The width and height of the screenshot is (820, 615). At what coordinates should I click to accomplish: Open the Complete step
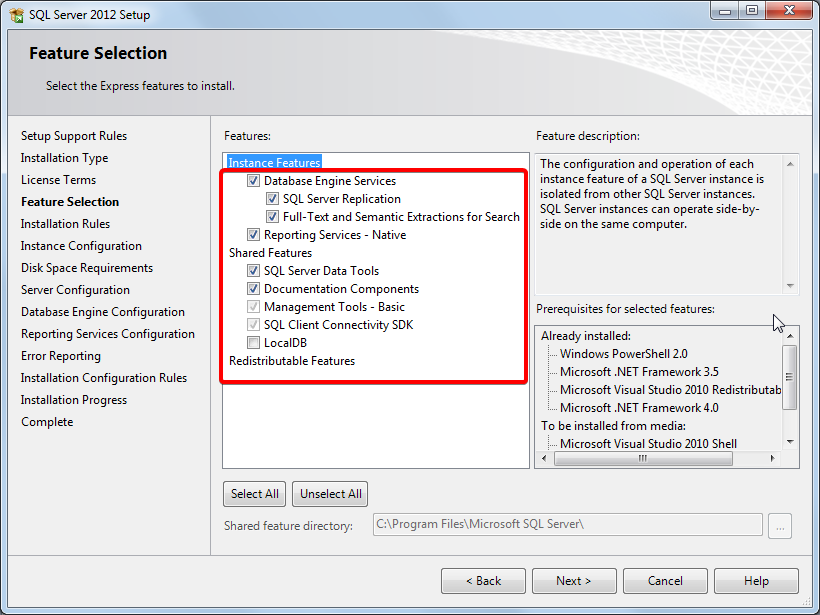click(x=47, y=422)
